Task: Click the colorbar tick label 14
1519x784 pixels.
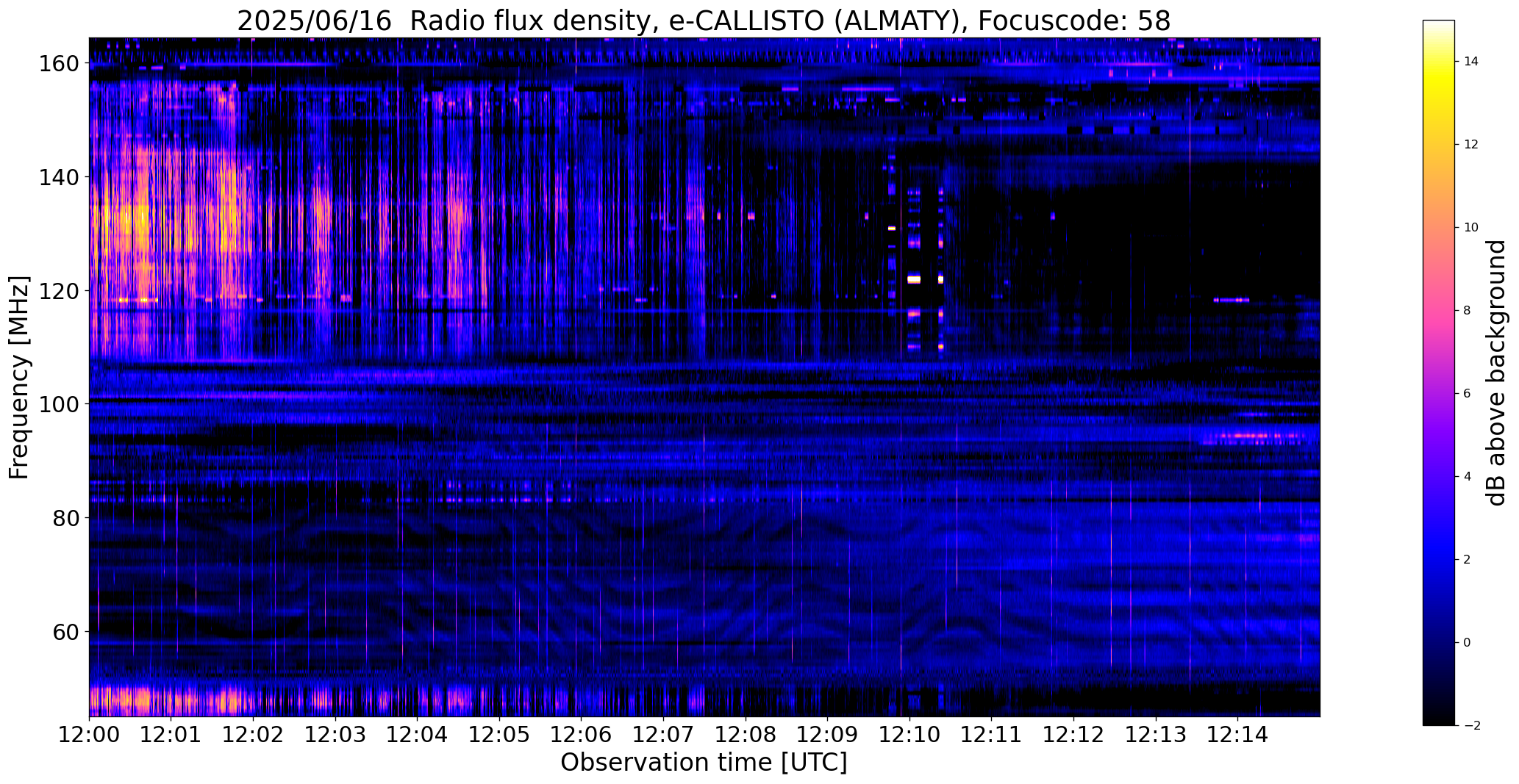Action: click(x=1471, y=62)
